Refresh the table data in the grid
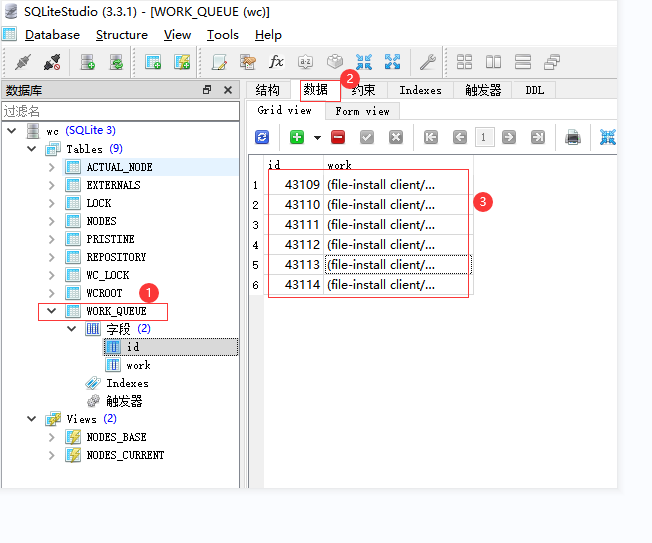This screenshot has width=652, height=543. point(262,137)
